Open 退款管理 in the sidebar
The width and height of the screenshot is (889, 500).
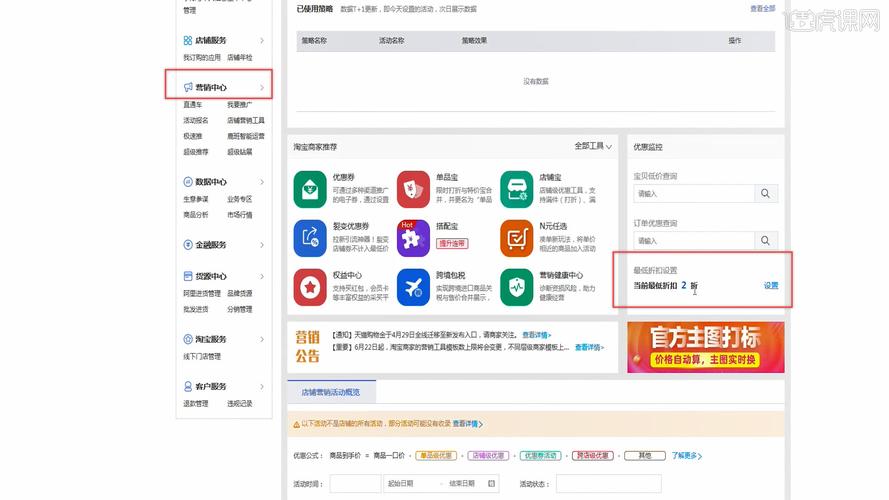[196, 404]
